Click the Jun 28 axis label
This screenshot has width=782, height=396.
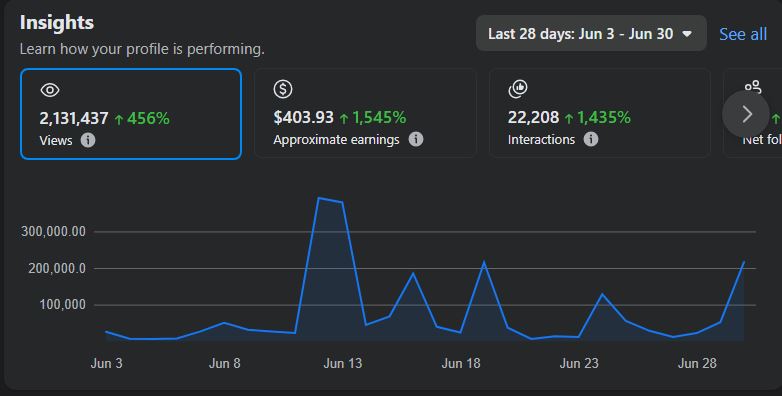point(697,363)
